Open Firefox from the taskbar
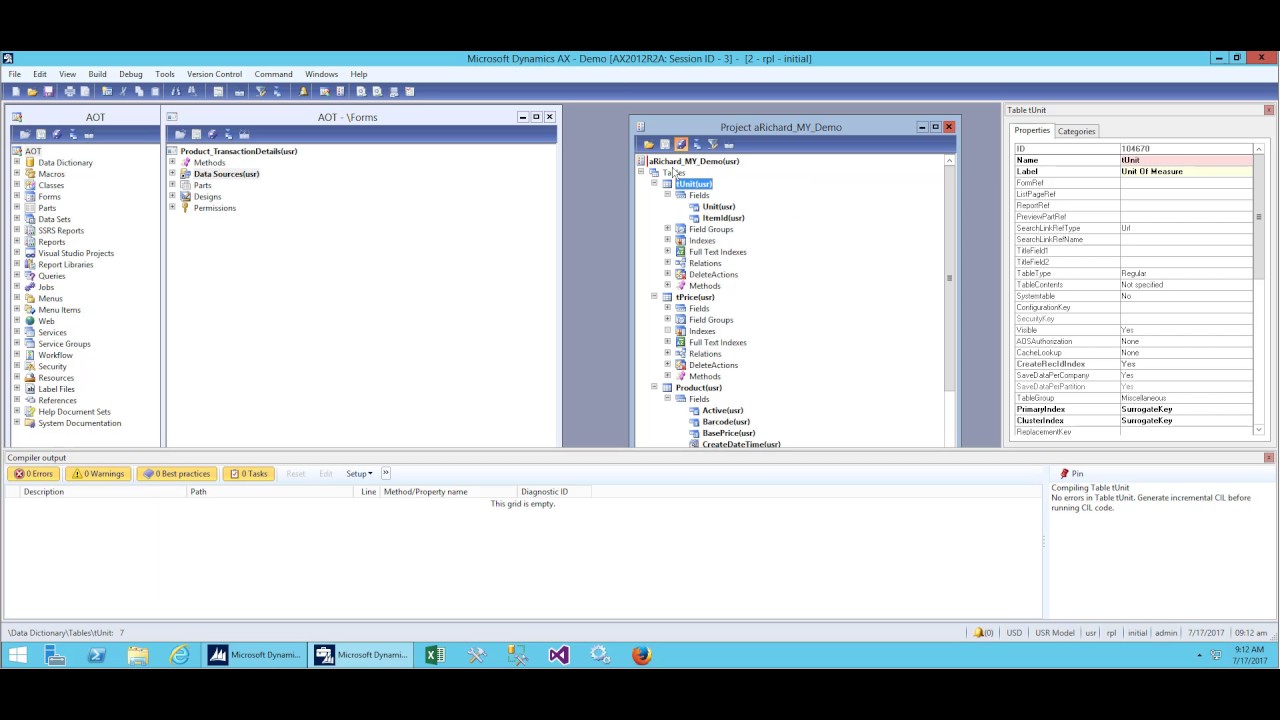The width and height of the screenshot is (1280, 720). 641,655
